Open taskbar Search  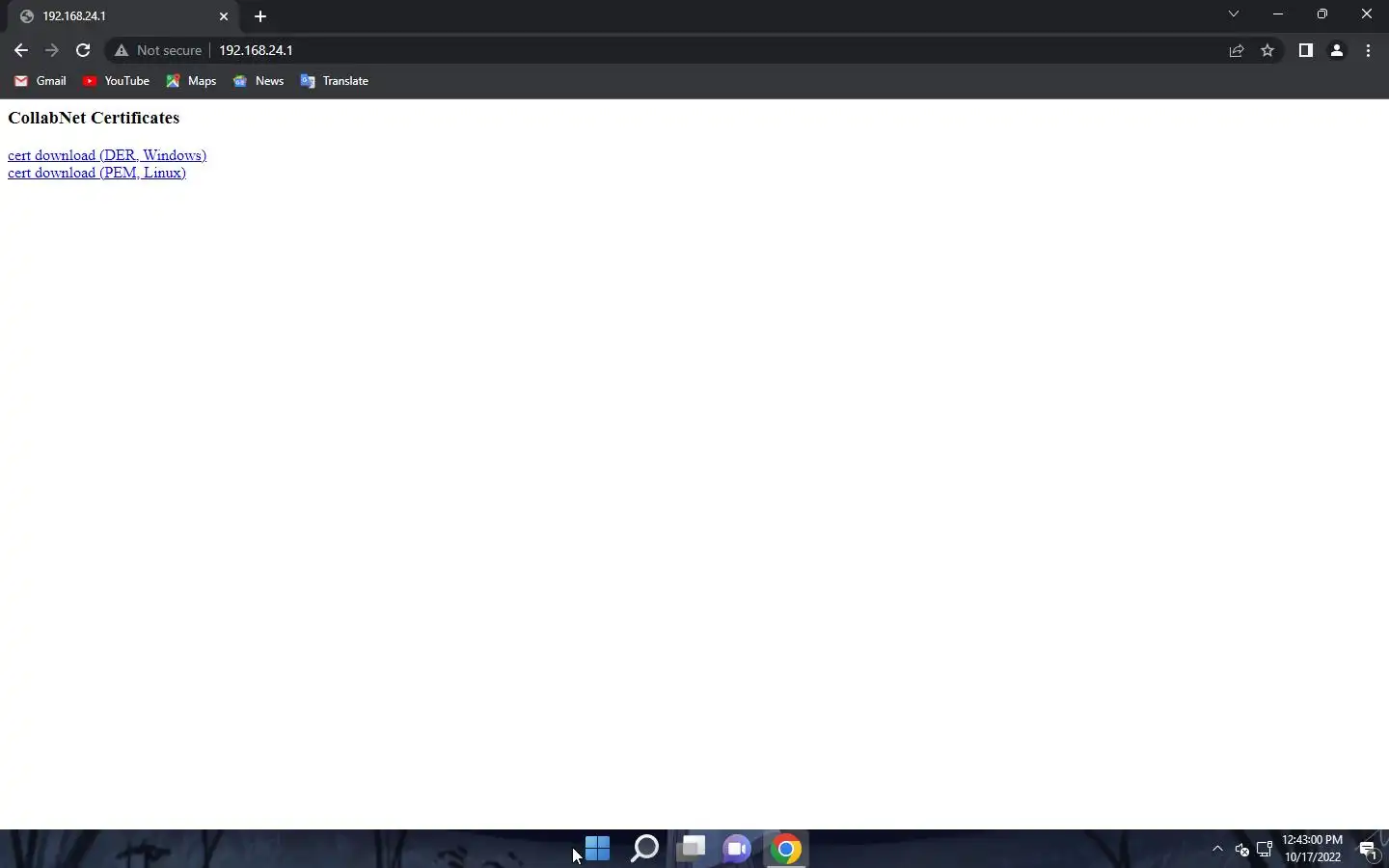point(644,849)
